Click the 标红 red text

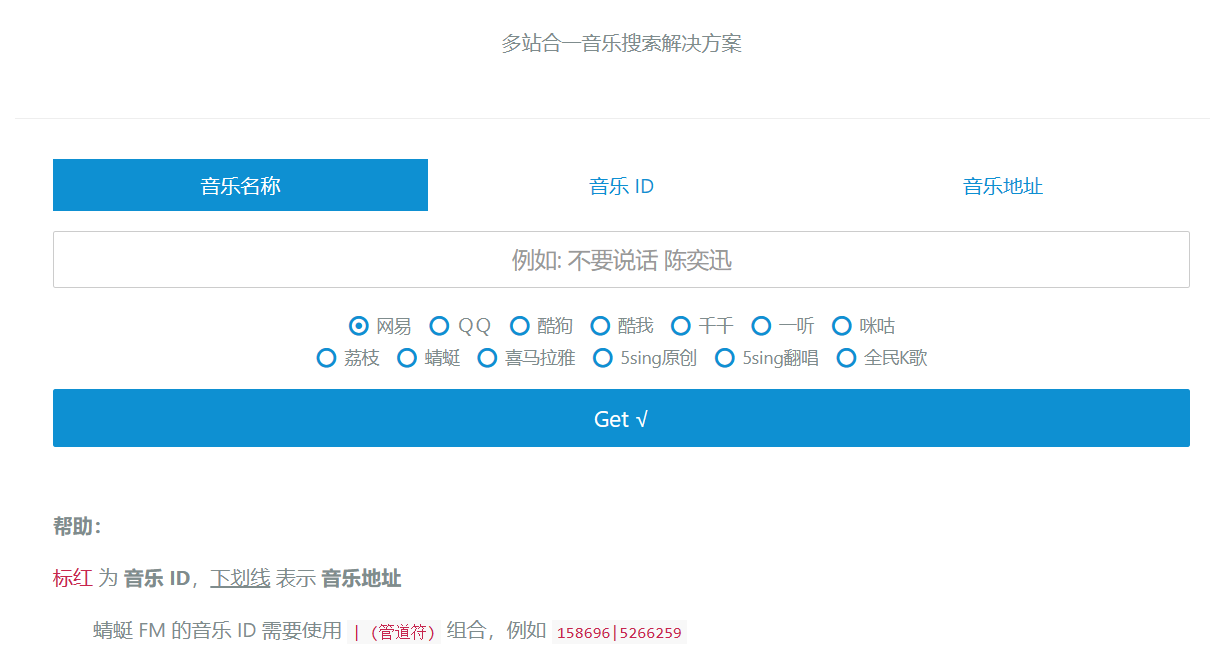[x=73, y=578]
